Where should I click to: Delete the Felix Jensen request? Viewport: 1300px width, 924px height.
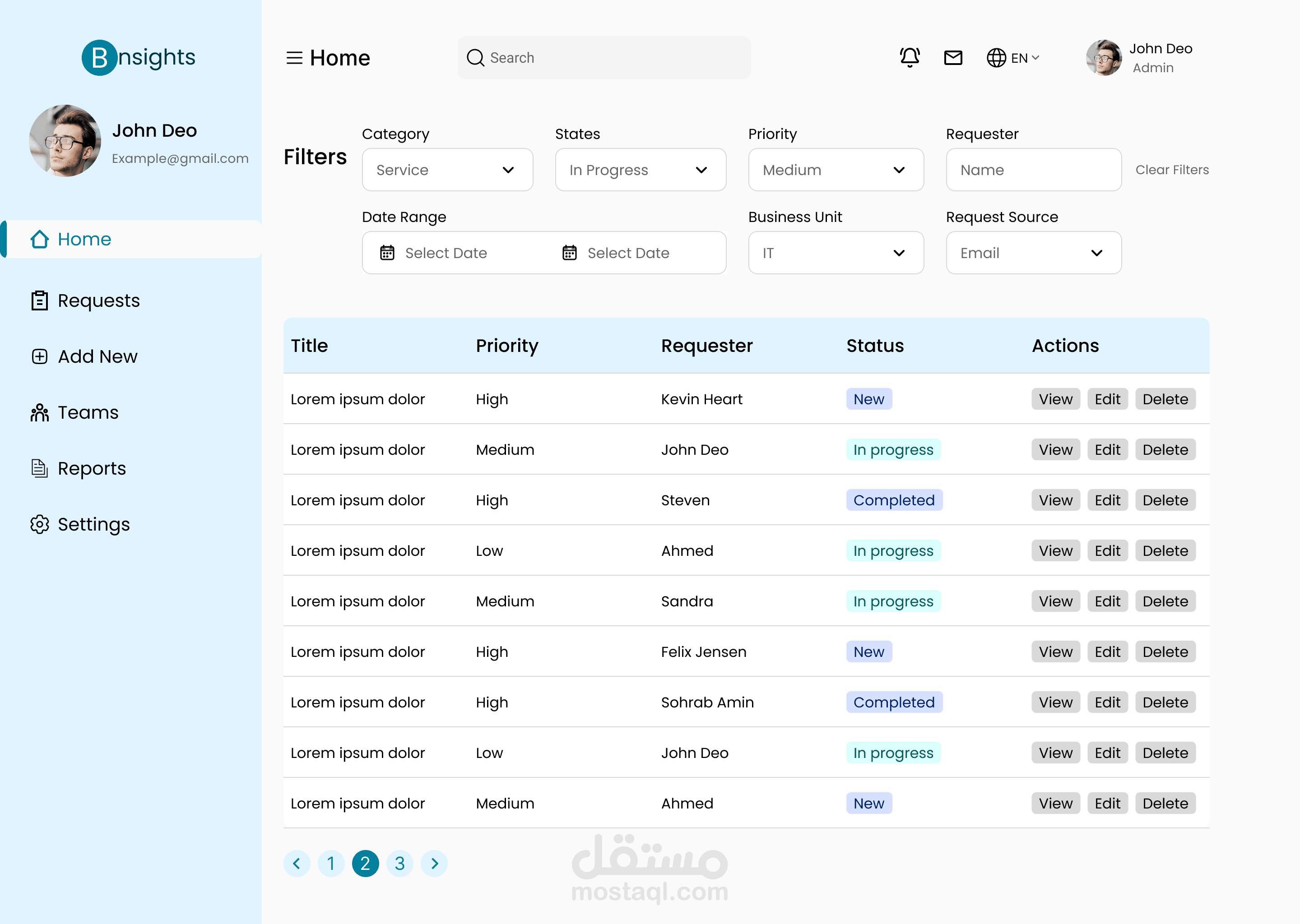tap(1165, 651)
